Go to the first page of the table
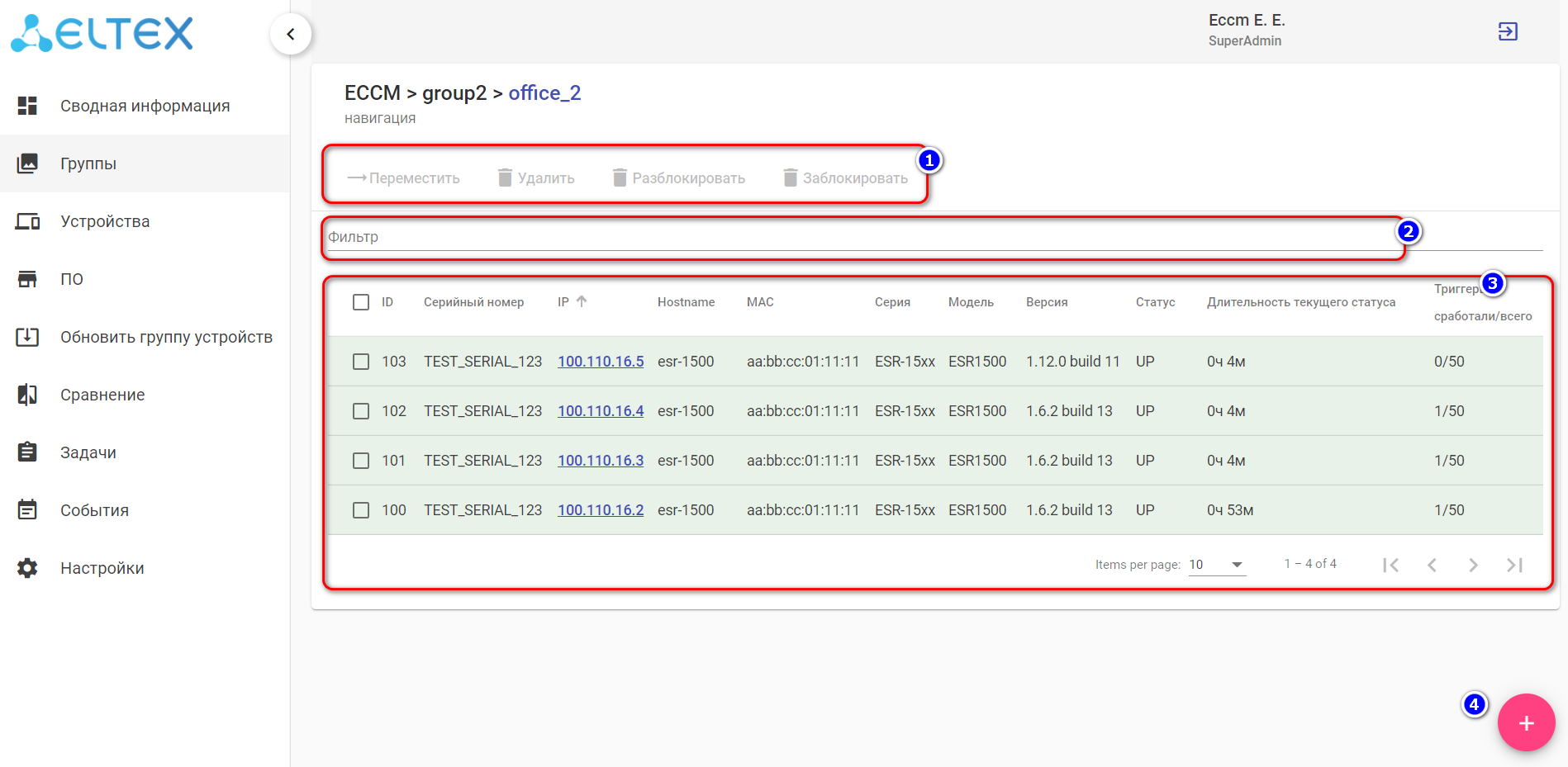Screen dimensions: 1568x767 (x=1391, y=565)
